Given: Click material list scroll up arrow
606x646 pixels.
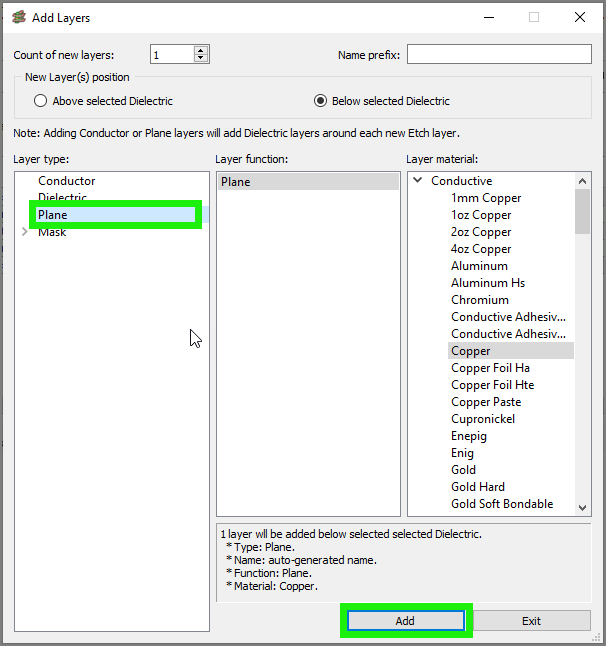Looking at the screenshot, I should coord(583,181).
